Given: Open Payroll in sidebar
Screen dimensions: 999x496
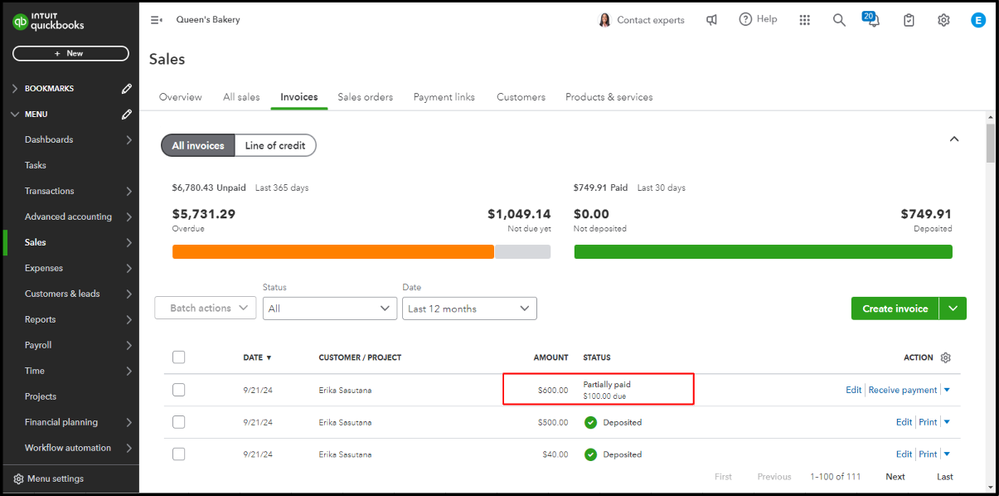Looking at the screenshot, I should pyautogui.click(x=38, y=345).
